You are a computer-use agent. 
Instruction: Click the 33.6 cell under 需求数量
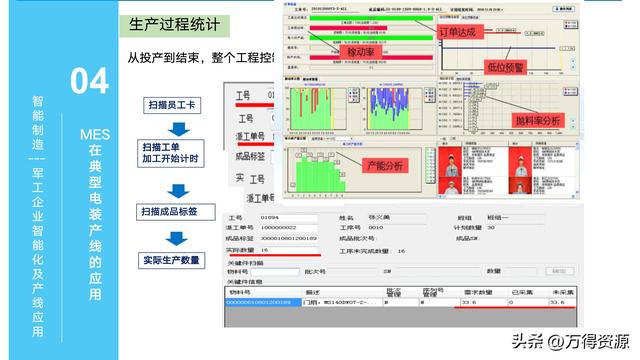point(483,302)
